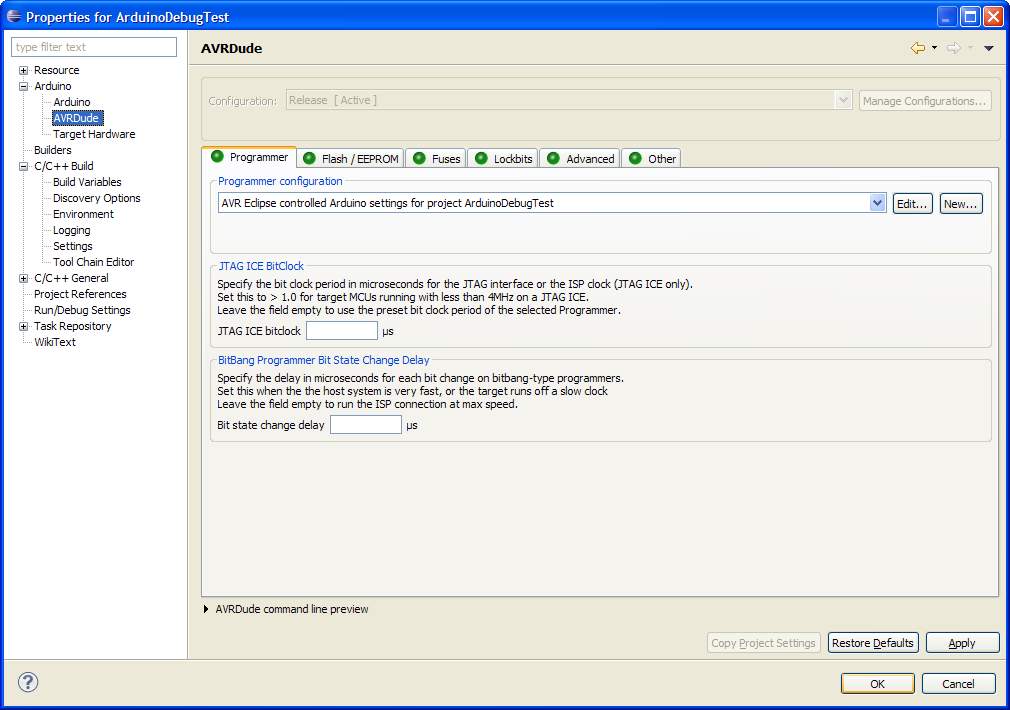This screenshot has width=1010, height=710.
Task: Open the Programmer configuration dropdown
Action: point(877,203)
